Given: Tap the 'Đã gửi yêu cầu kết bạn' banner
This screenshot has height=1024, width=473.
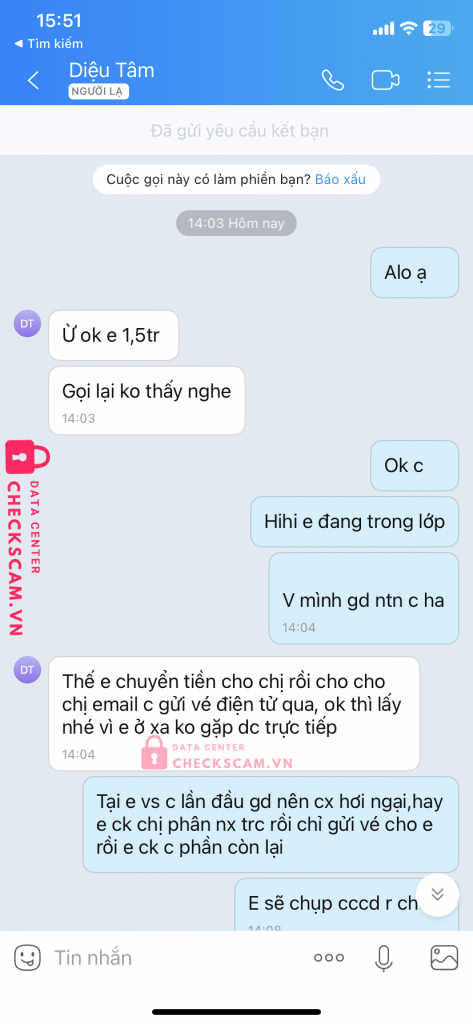Looking at the screenshot, I should pos(236,131).
